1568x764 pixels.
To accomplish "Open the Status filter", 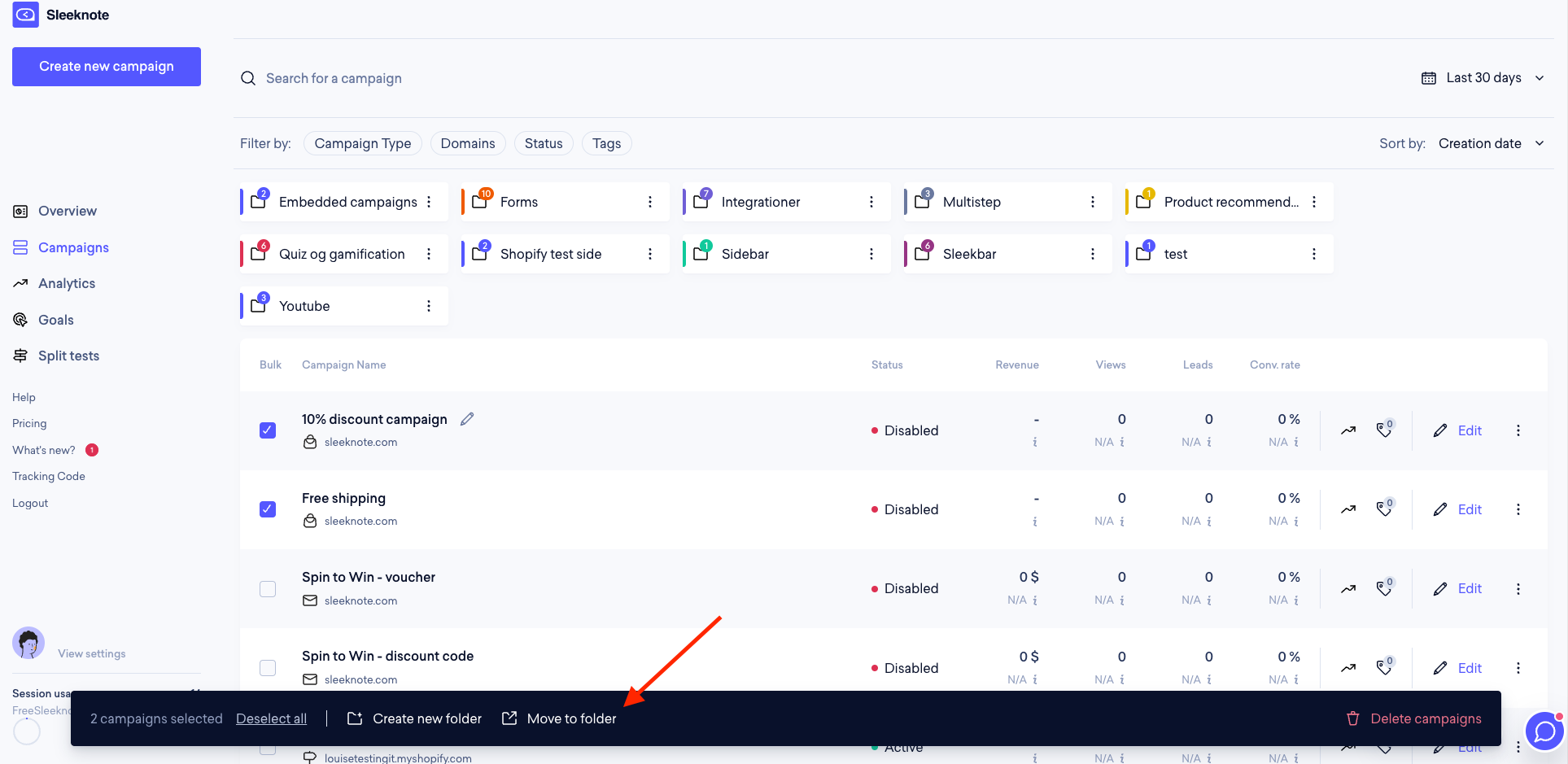I will [x=544, y=143].
